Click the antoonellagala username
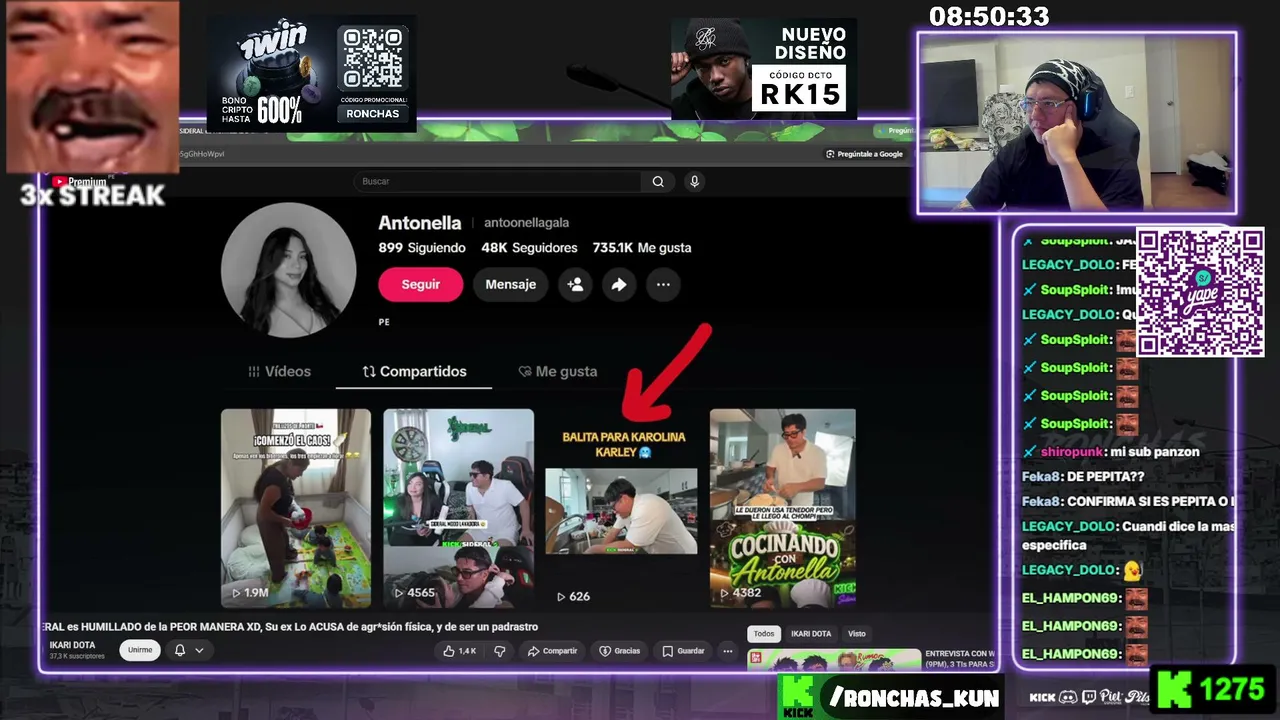This screenshot has width=1280, height=720. (x=526, y=223)
